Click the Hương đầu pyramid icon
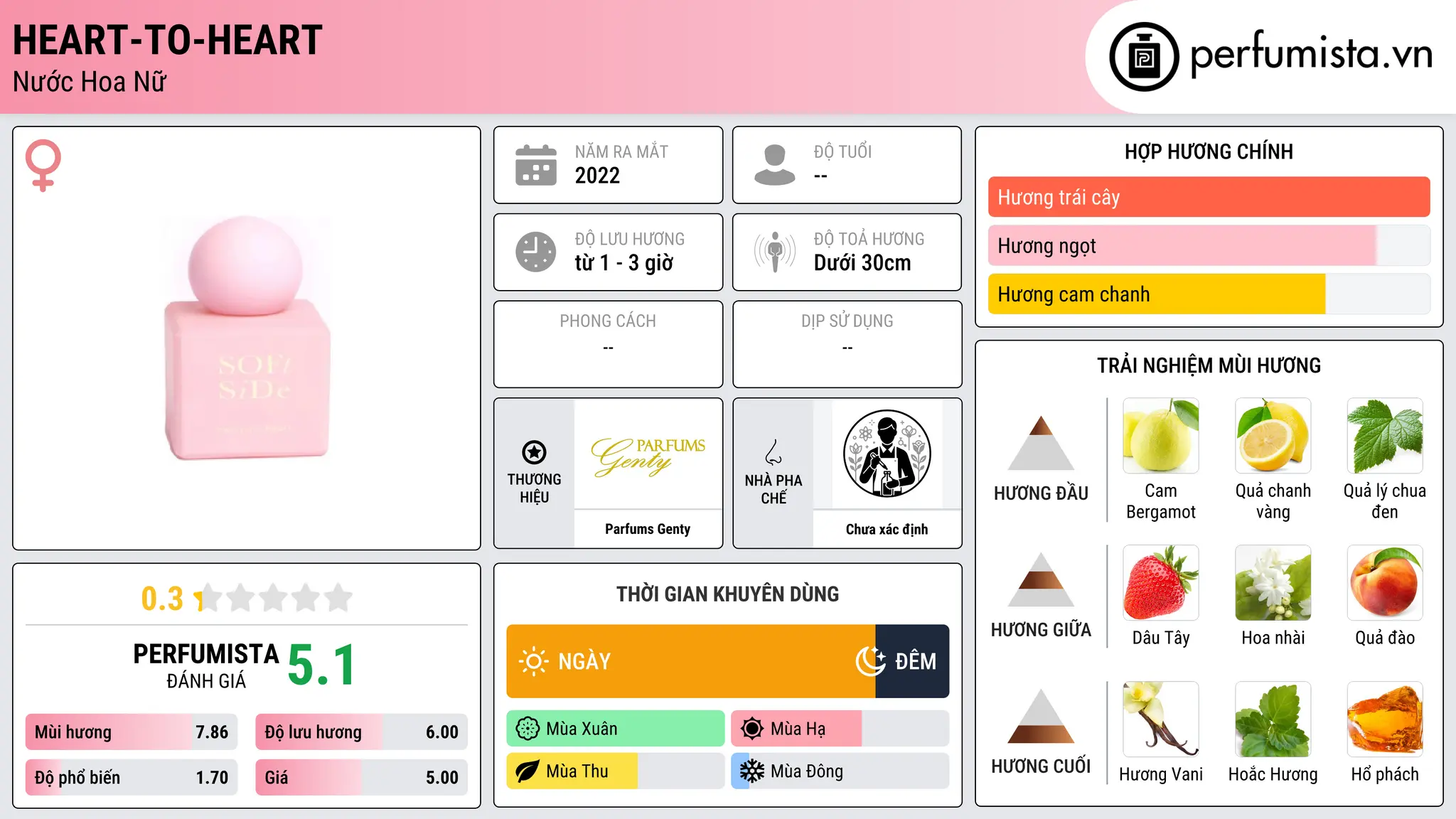The height and width of the screenshot is (819, 1456). coord(1042,443)
